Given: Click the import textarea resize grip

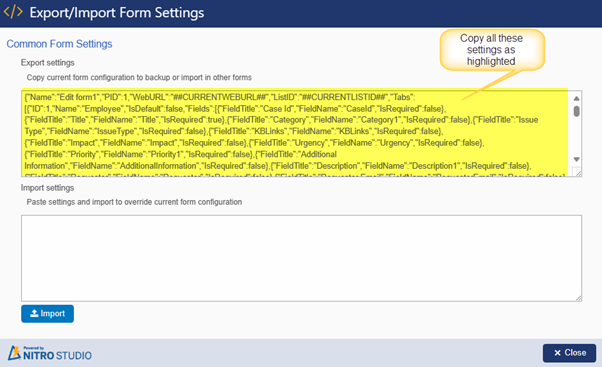Looking at the screenshot, I should pos(578,298).
